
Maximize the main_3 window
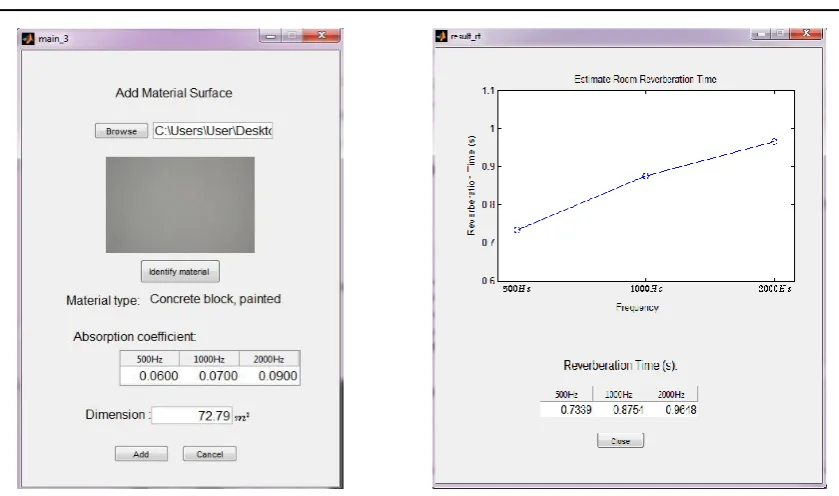click(x=292, y=36)
